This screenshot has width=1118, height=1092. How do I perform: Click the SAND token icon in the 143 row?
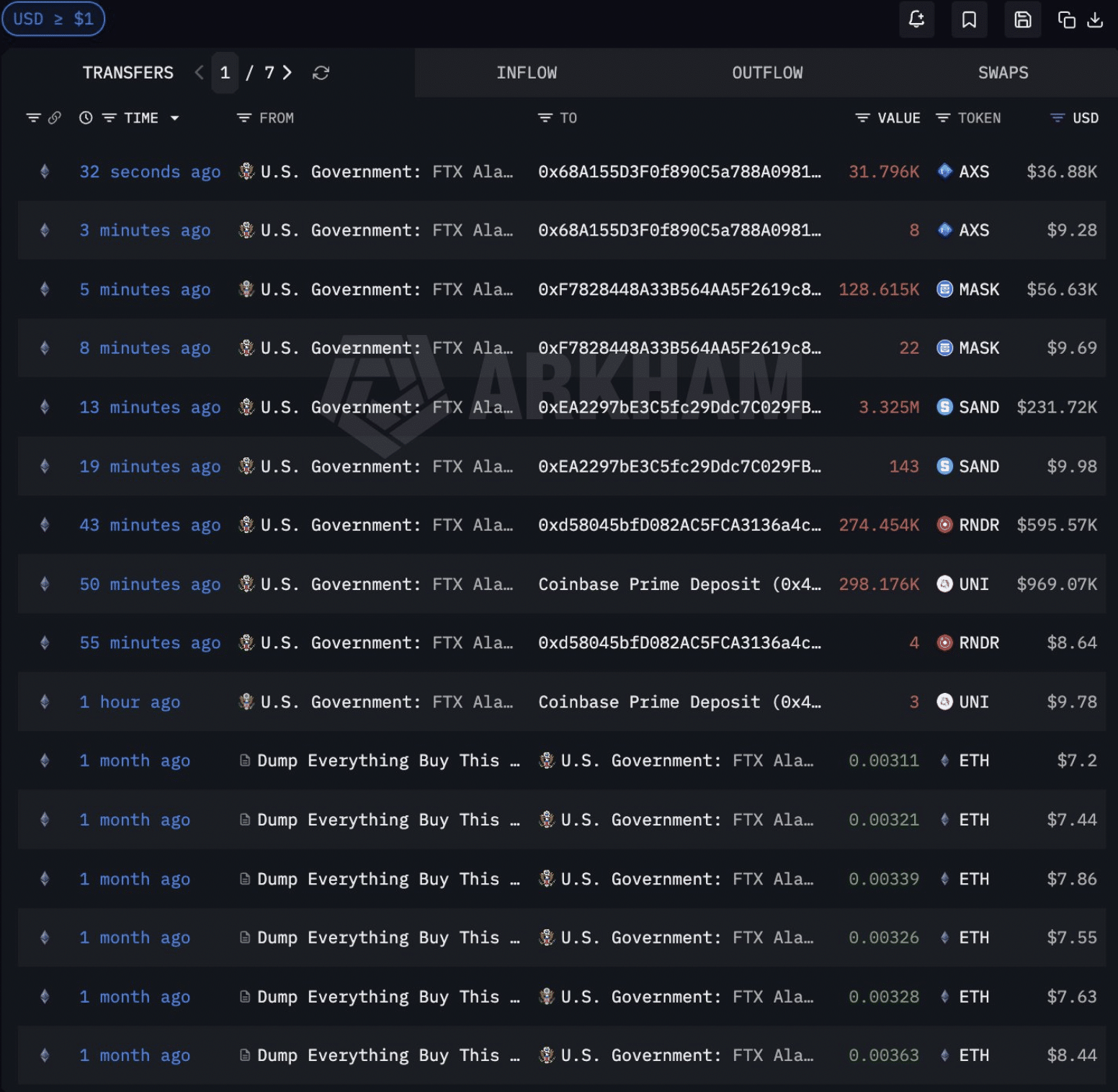coord(944,466)
